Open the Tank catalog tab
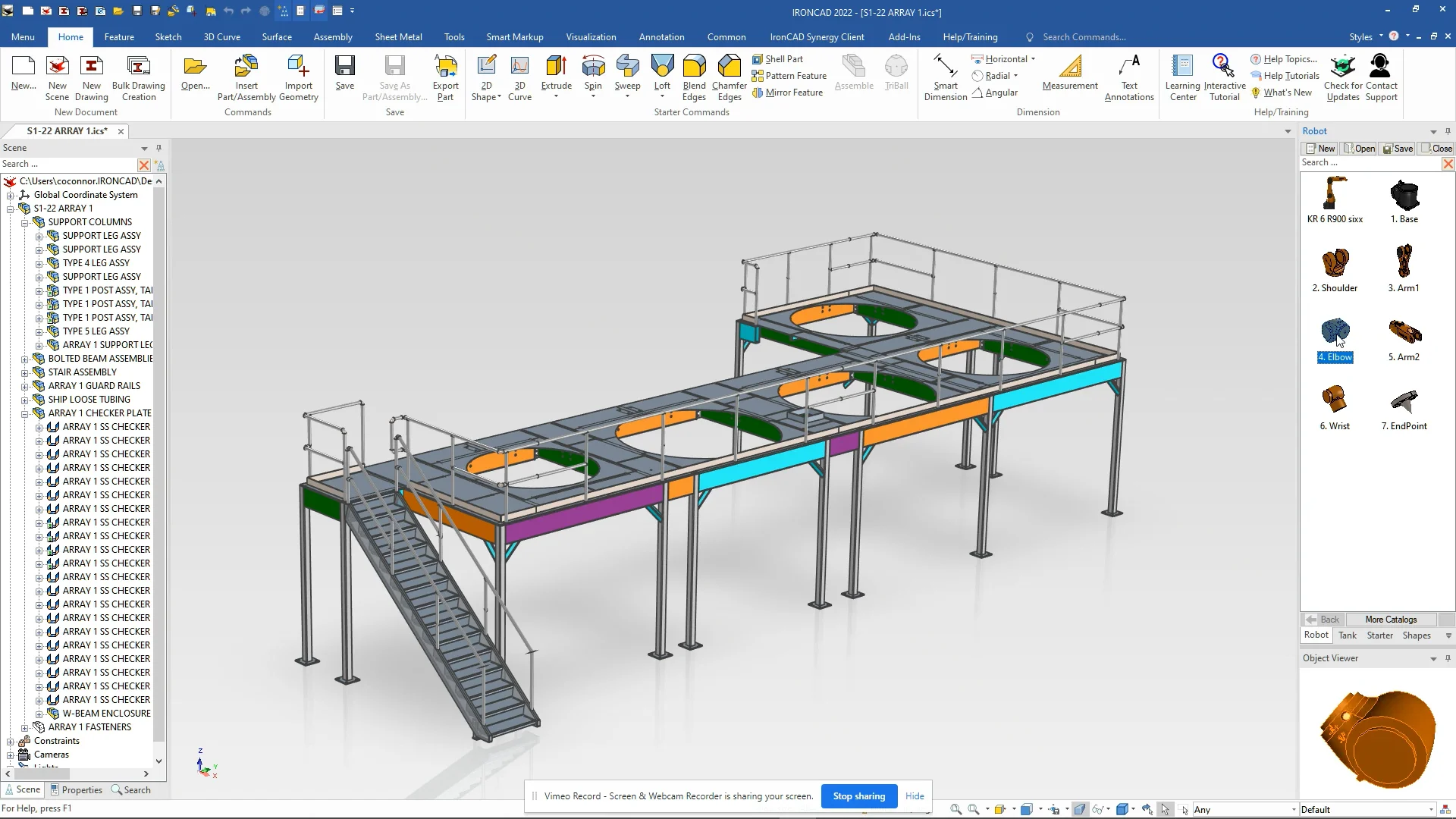The width and height of the screenshot is (1456, 819). 1348,635
